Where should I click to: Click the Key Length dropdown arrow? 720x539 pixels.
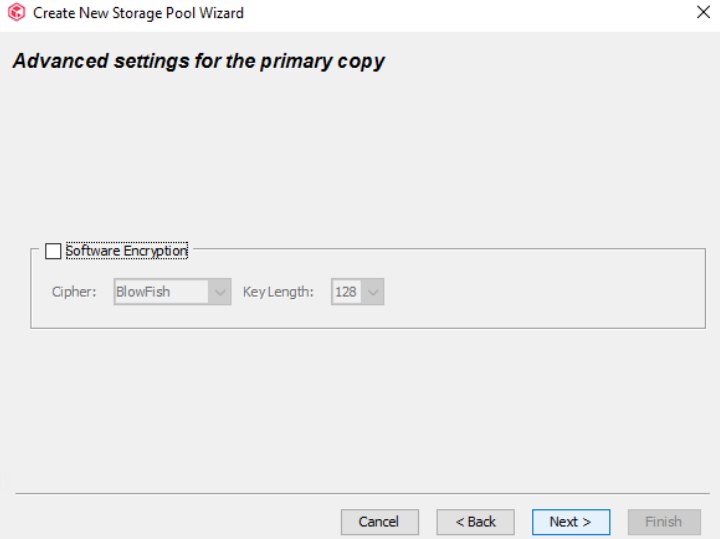coord(374,292)
